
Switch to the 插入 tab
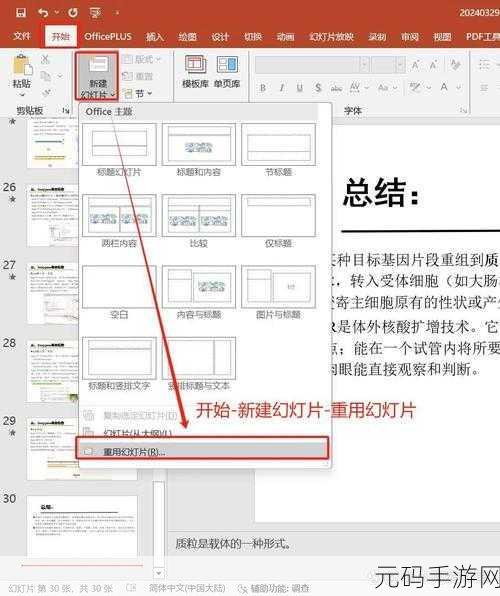[155, 37]
